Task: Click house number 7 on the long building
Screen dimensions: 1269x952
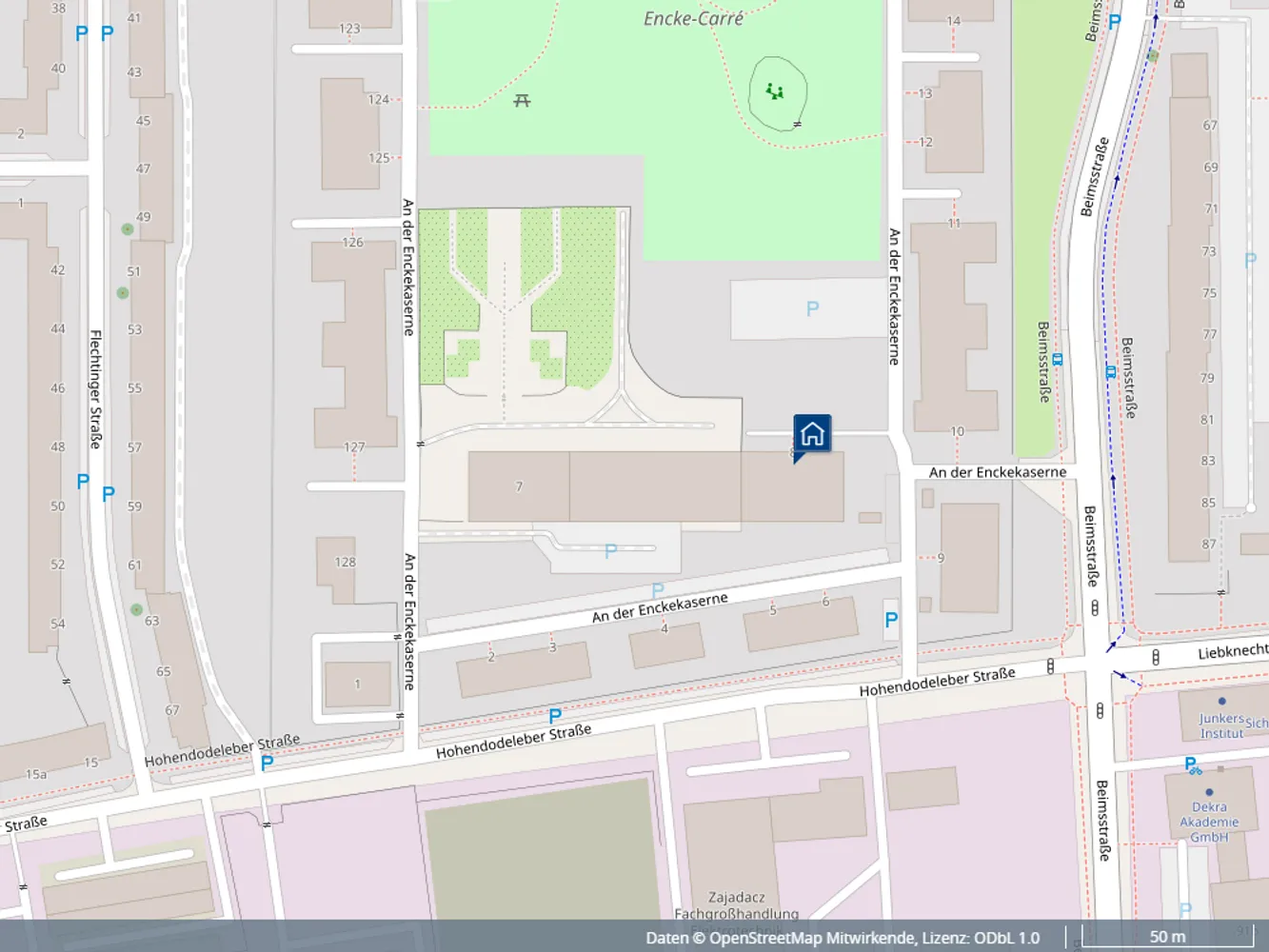Action: 519,486
